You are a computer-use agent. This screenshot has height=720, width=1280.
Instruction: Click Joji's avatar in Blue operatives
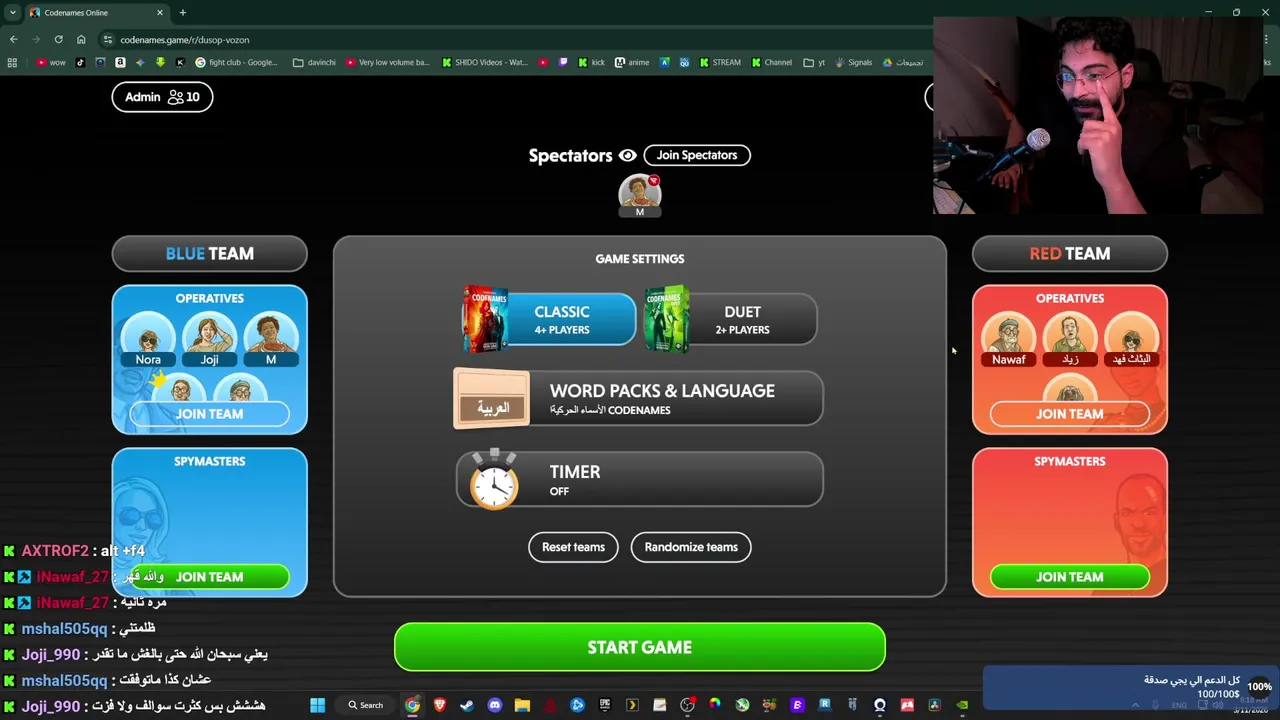[x=209, y=340]
